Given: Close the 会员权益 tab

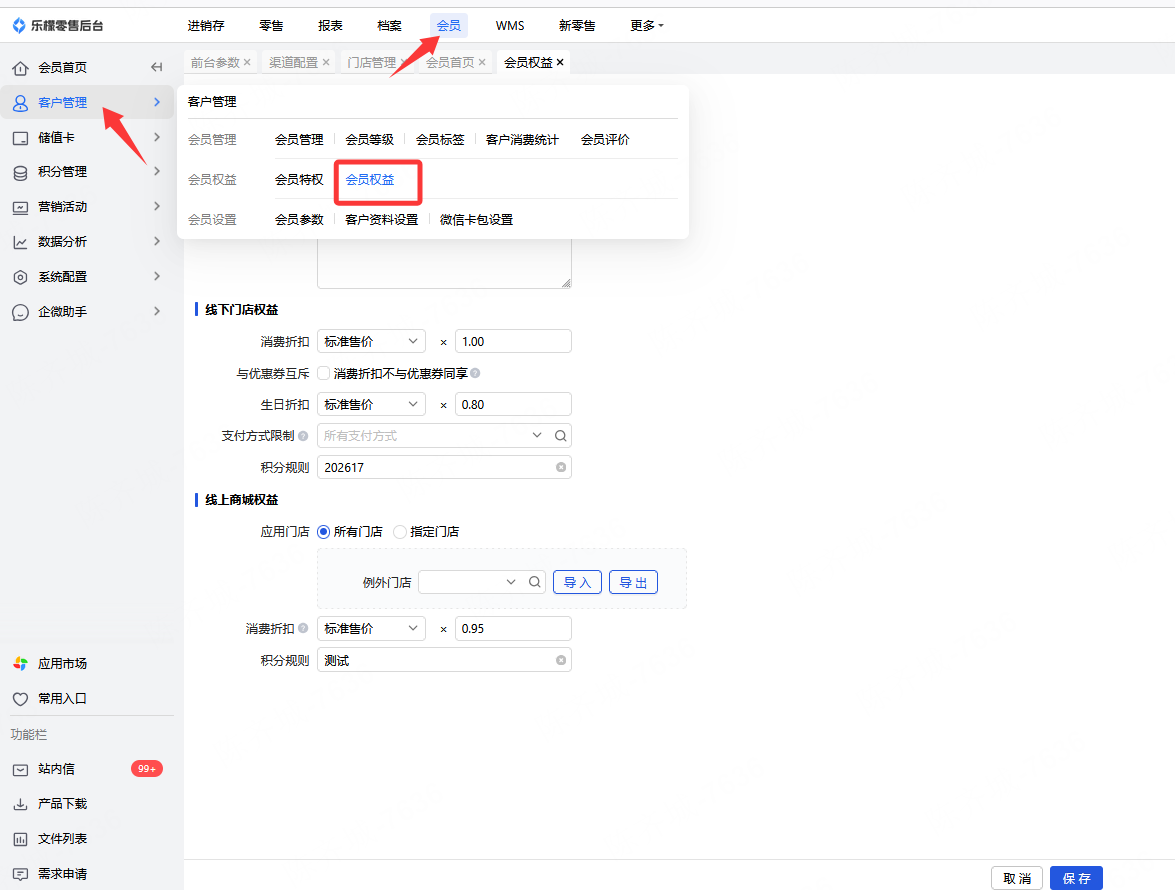Looking at the screenshot, I should point(560,62).
